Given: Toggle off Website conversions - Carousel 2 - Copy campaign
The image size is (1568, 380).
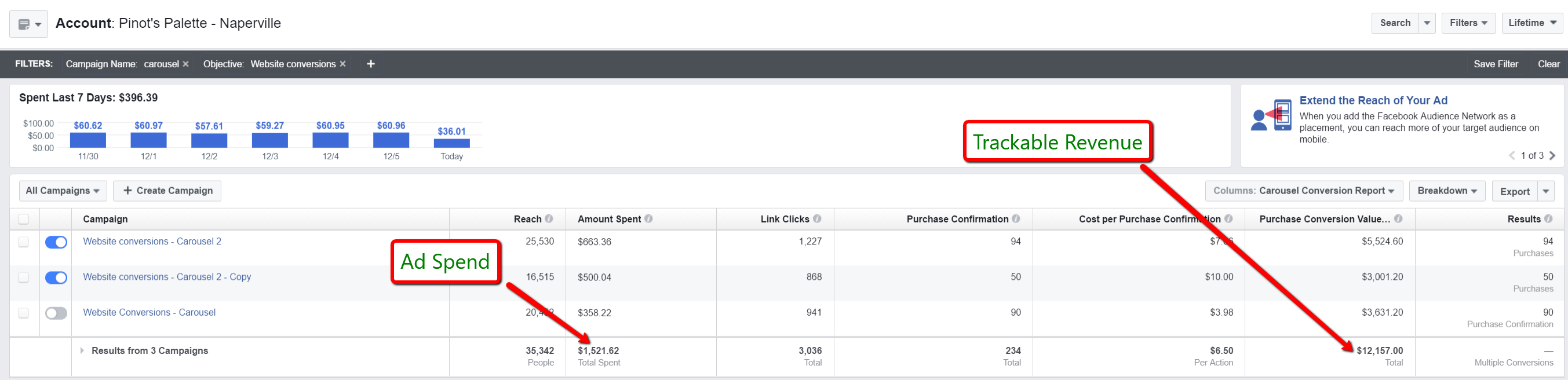Looking at the screenshot, I should pyautogui.click(x=56, y=277).
